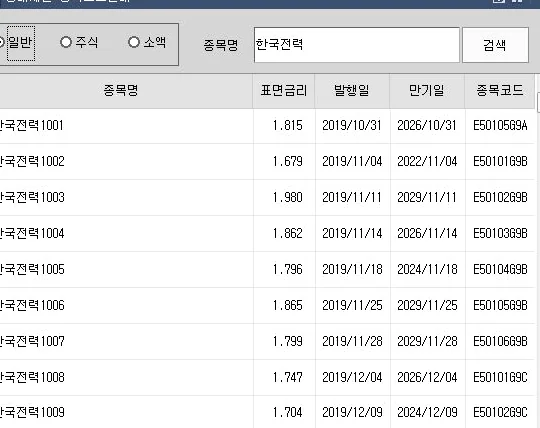Select row 한국전력1008

click(x=267, y=377)
